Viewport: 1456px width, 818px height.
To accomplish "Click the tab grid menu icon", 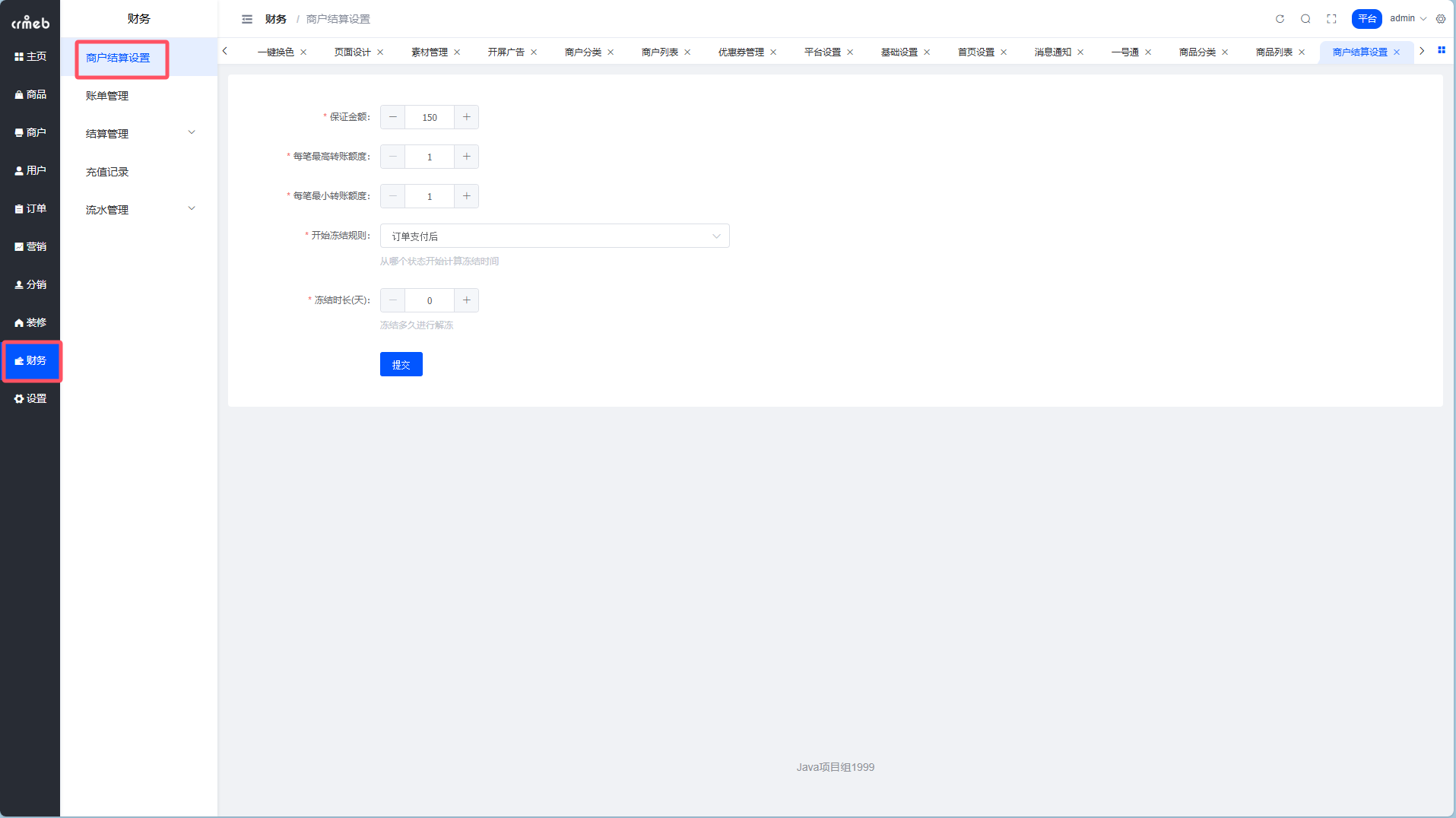I will pos(1441,51).
